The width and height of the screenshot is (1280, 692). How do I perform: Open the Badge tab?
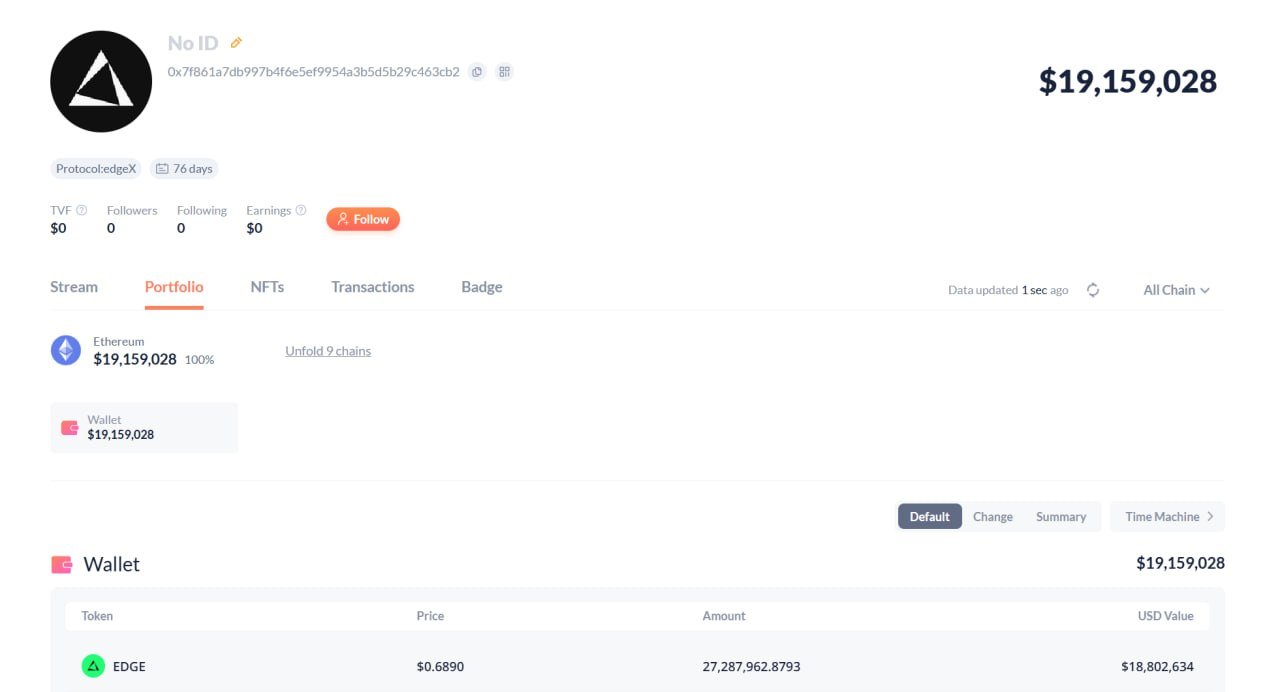tap(482, 287)
